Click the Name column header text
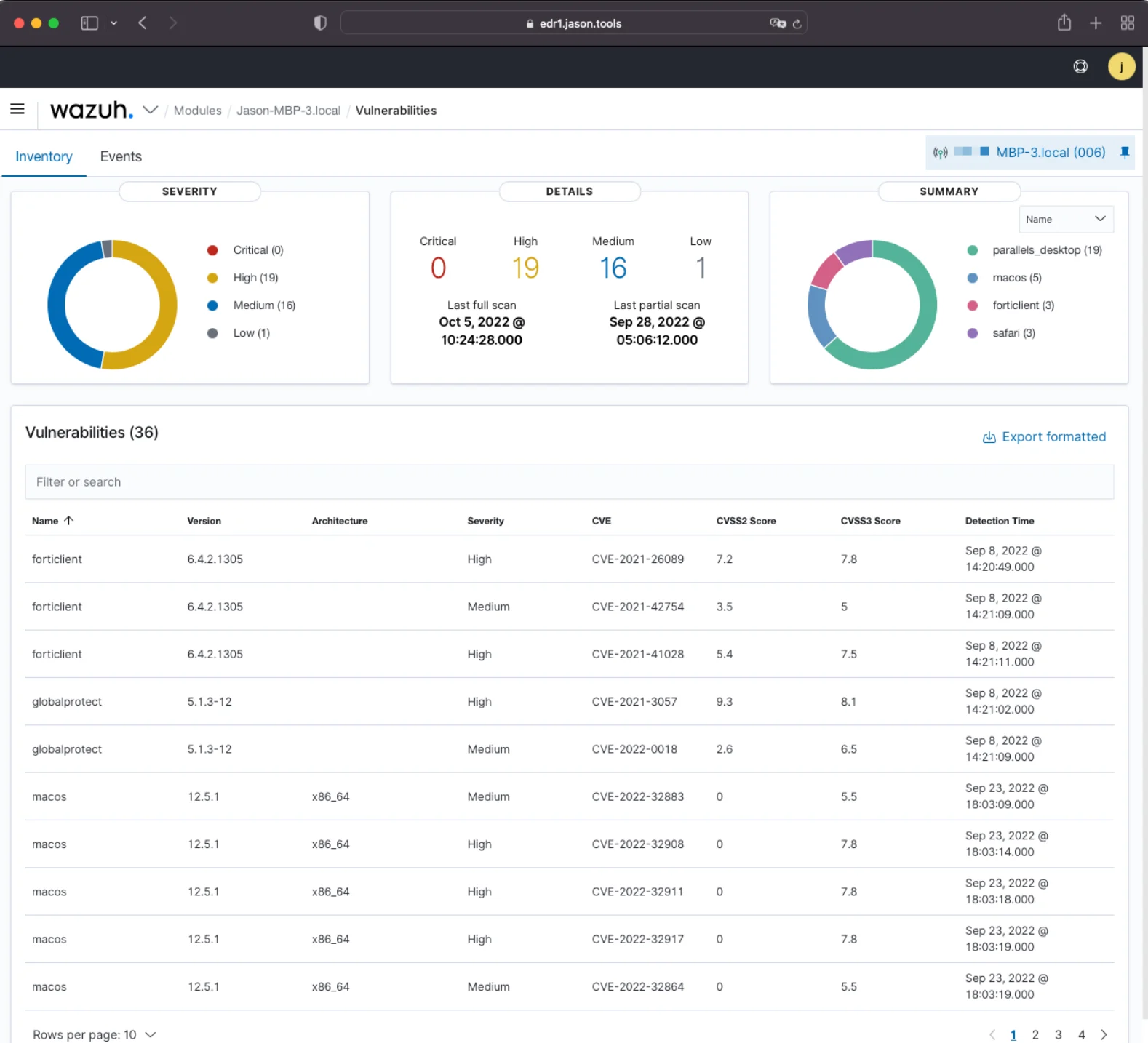Viewport: 1148px width, 1043px height. pos(45,521)
